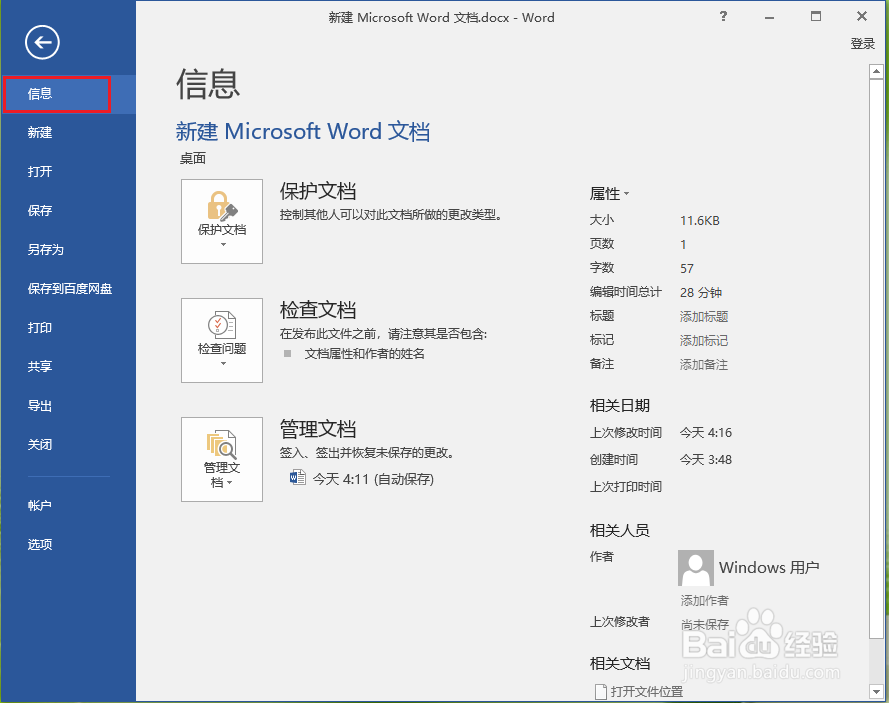Click the 字数 value 57
Viewport: 889px width, 703px height.
click(x=687, y=269)
